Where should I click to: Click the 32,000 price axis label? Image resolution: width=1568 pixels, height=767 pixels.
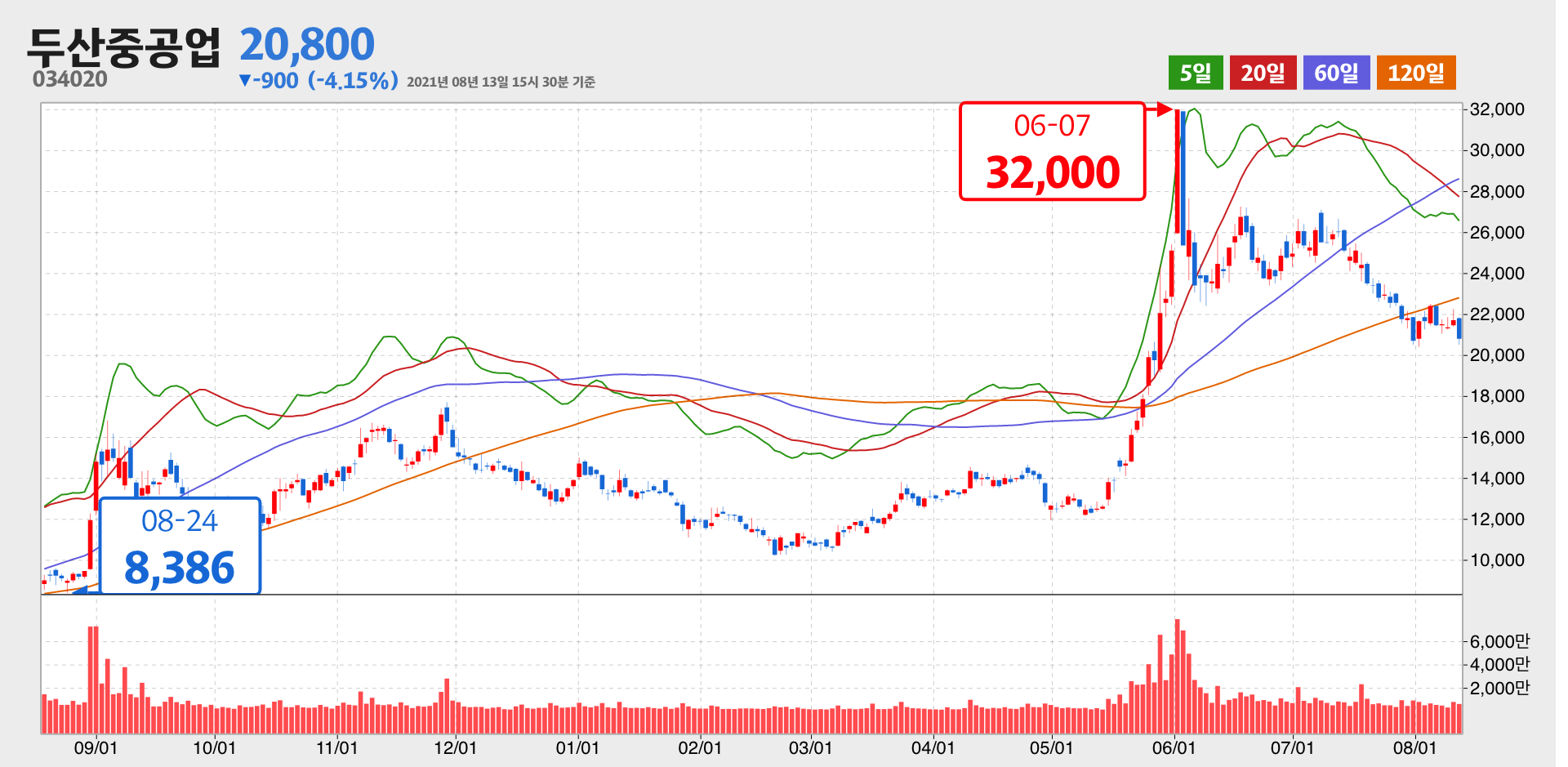[1497, 109]
